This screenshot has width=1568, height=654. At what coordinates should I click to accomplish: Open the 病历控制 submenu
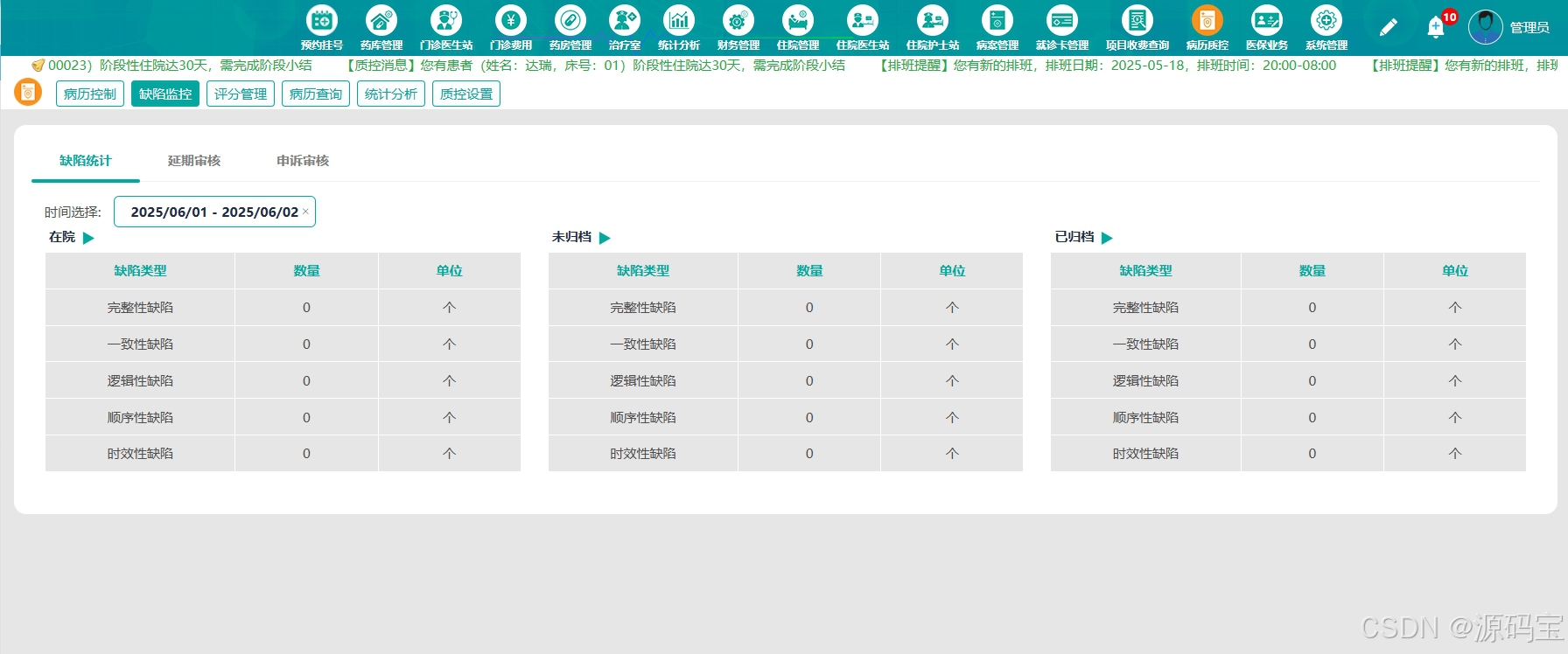[x=90, y=94]
